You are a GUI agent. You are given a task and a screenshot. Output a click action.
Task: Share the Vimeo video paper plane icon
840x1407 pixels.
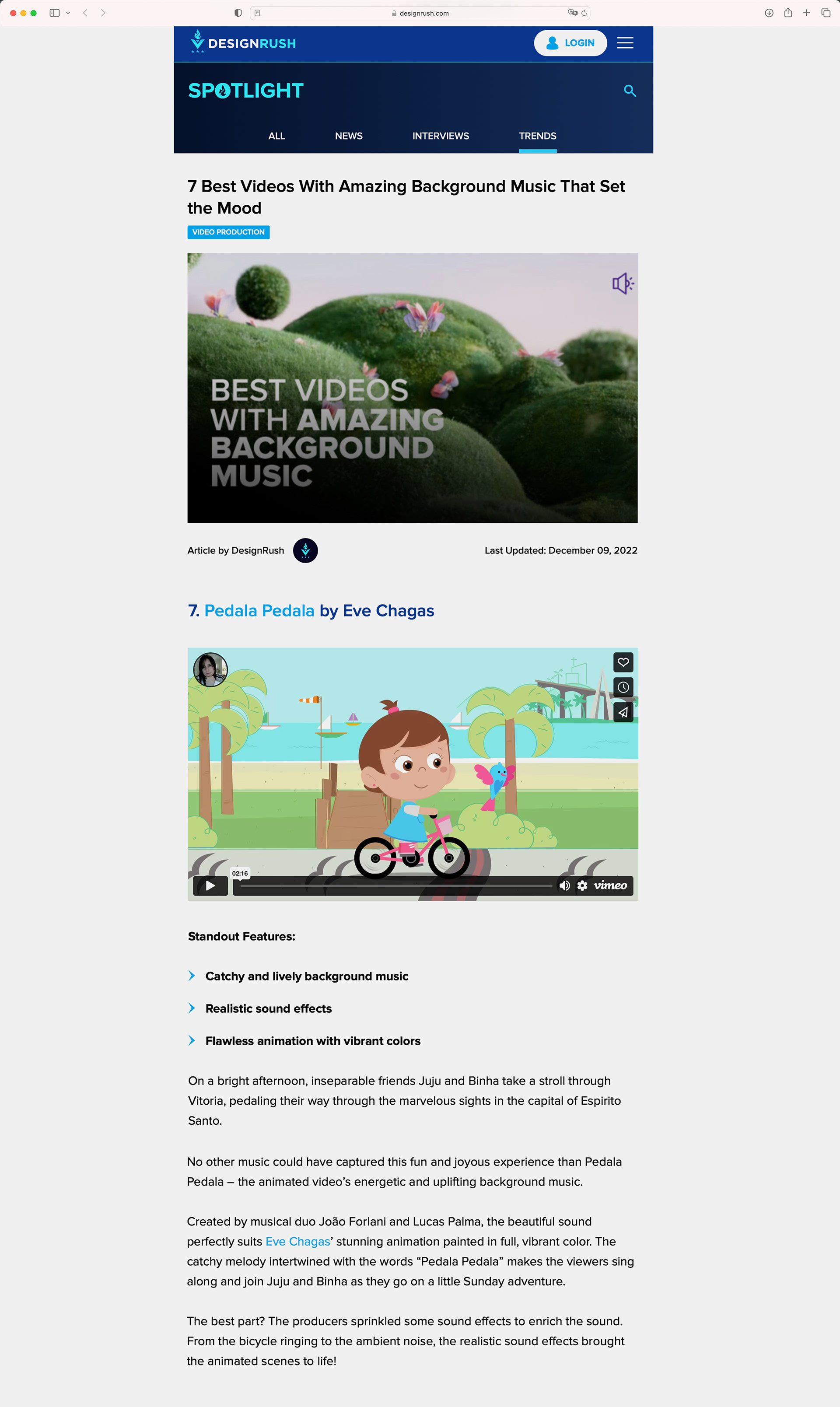(623, 712)
